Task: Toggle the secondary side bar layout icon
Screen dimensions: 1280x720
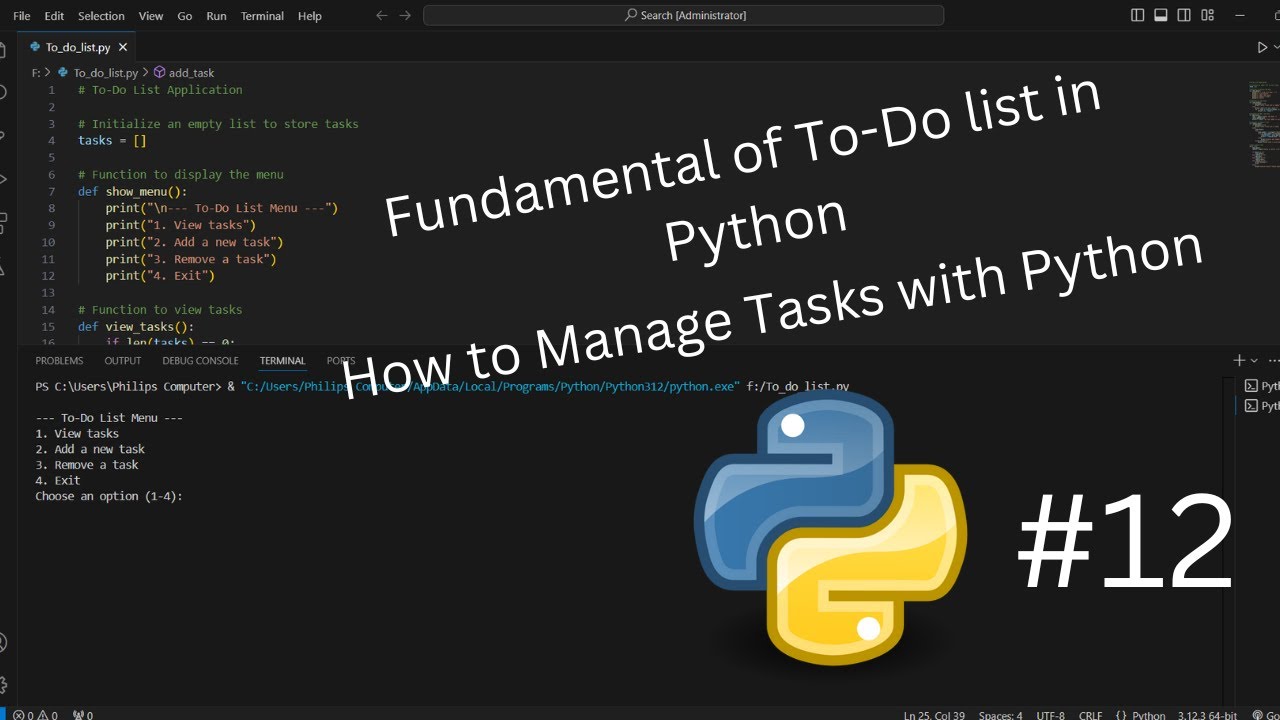Action: pos(1185,15)
